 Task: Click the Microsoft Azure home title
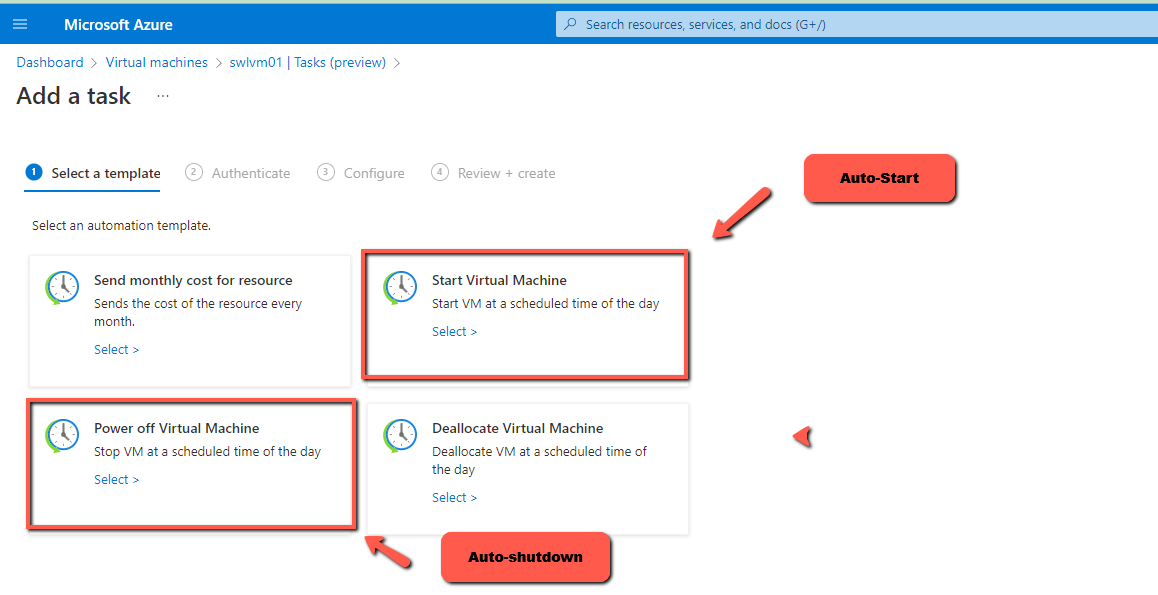tap(118, 24)
